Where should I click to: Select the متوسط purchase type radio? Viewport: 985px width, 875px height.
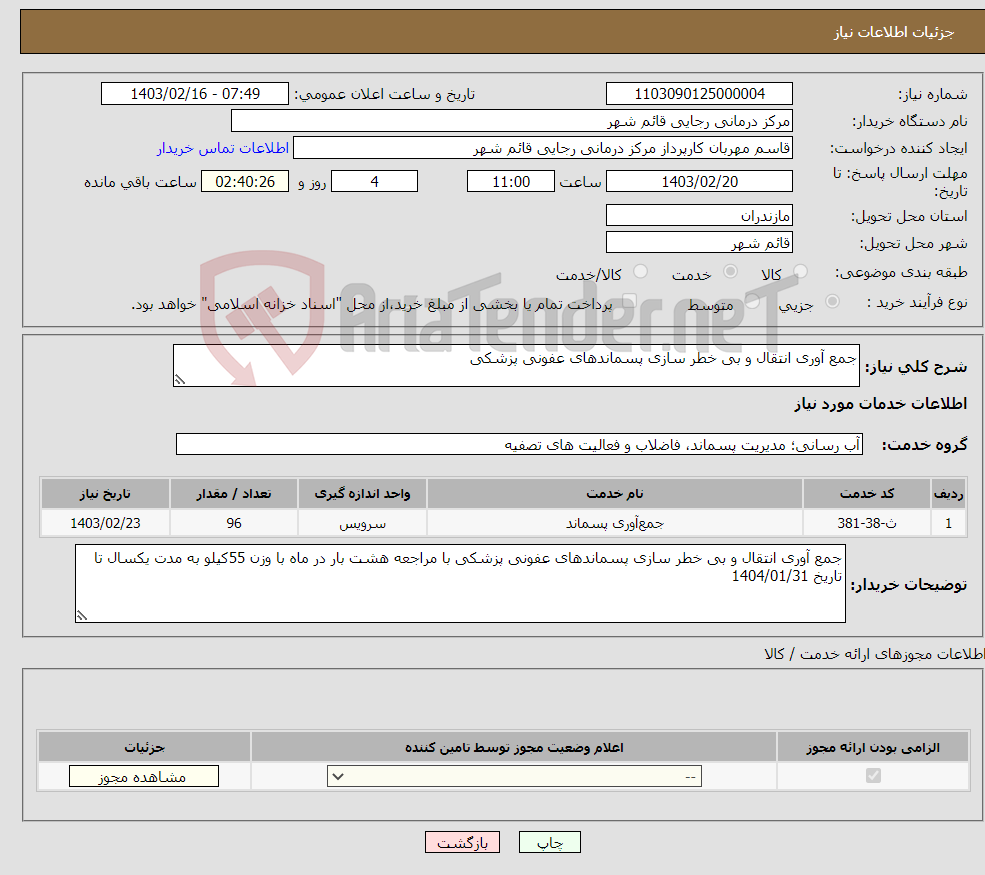753,302
